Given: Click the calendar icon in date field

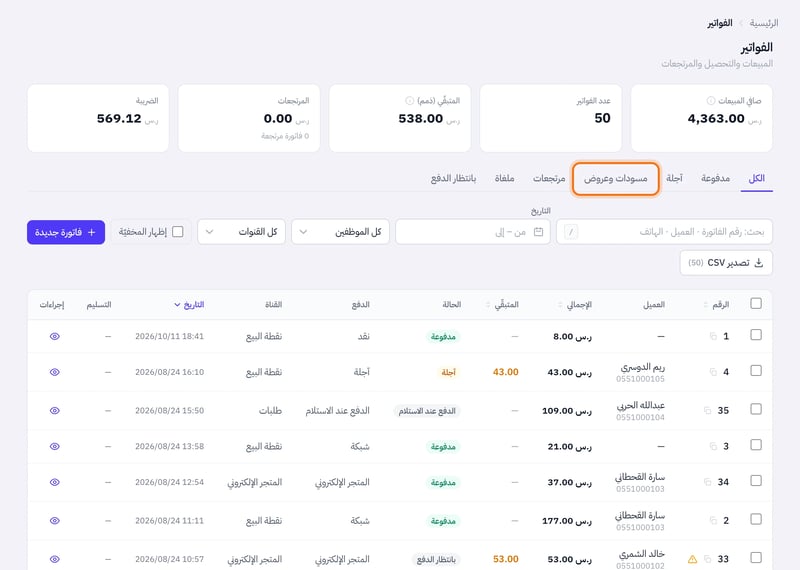Looking at the screenshot, I should pyautogui.click(x=538, y=232).
